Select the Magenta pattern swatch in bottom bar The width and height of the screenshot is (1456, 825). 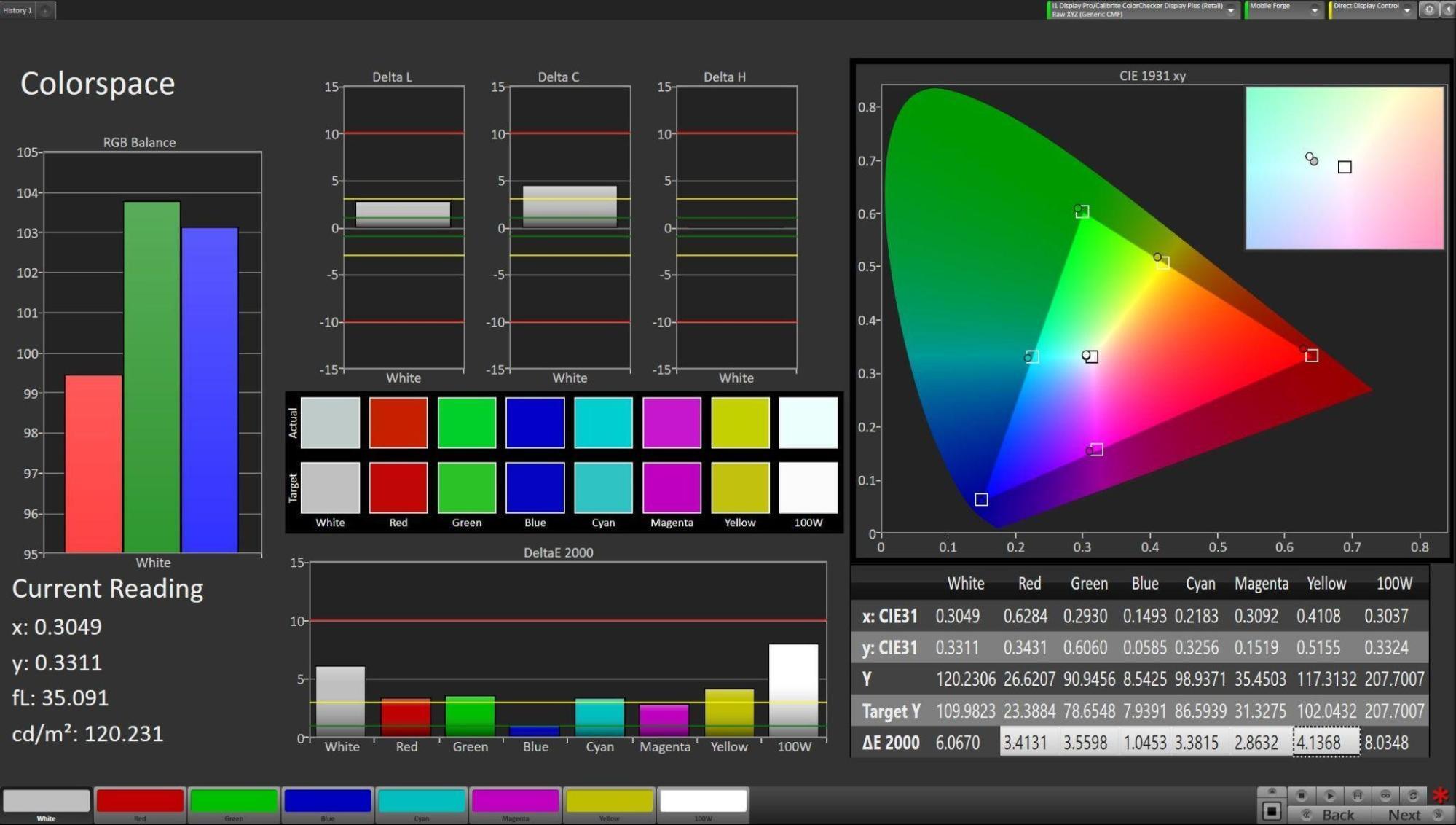tap(515, 805)
